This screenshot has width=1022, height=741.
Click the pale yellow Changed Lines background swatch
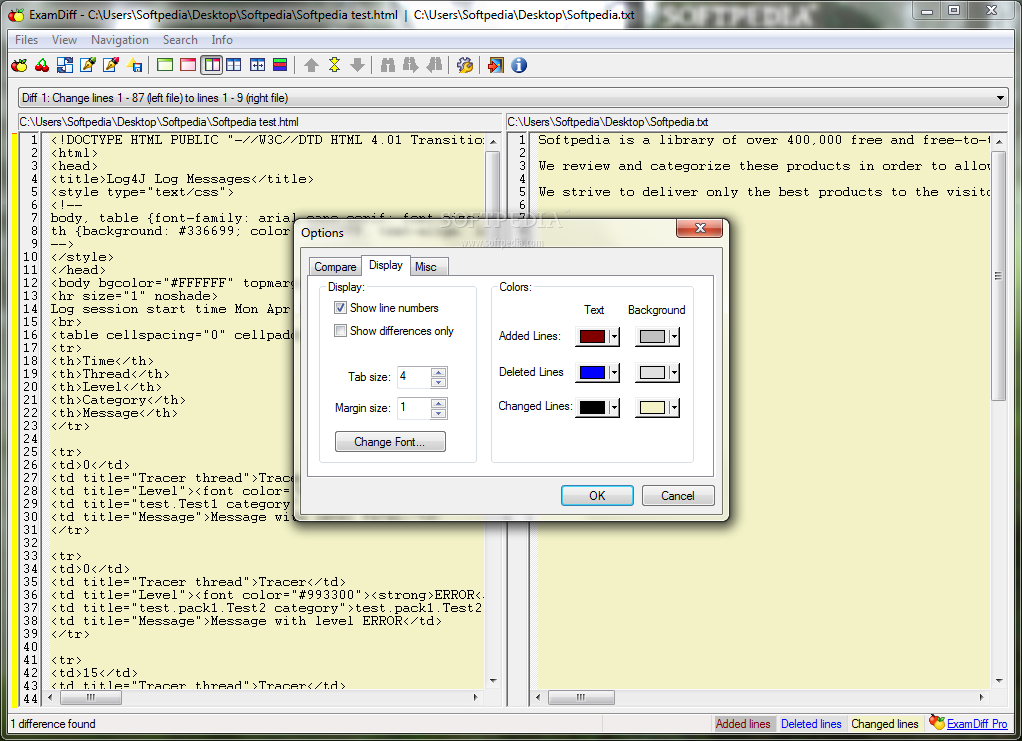652,407
